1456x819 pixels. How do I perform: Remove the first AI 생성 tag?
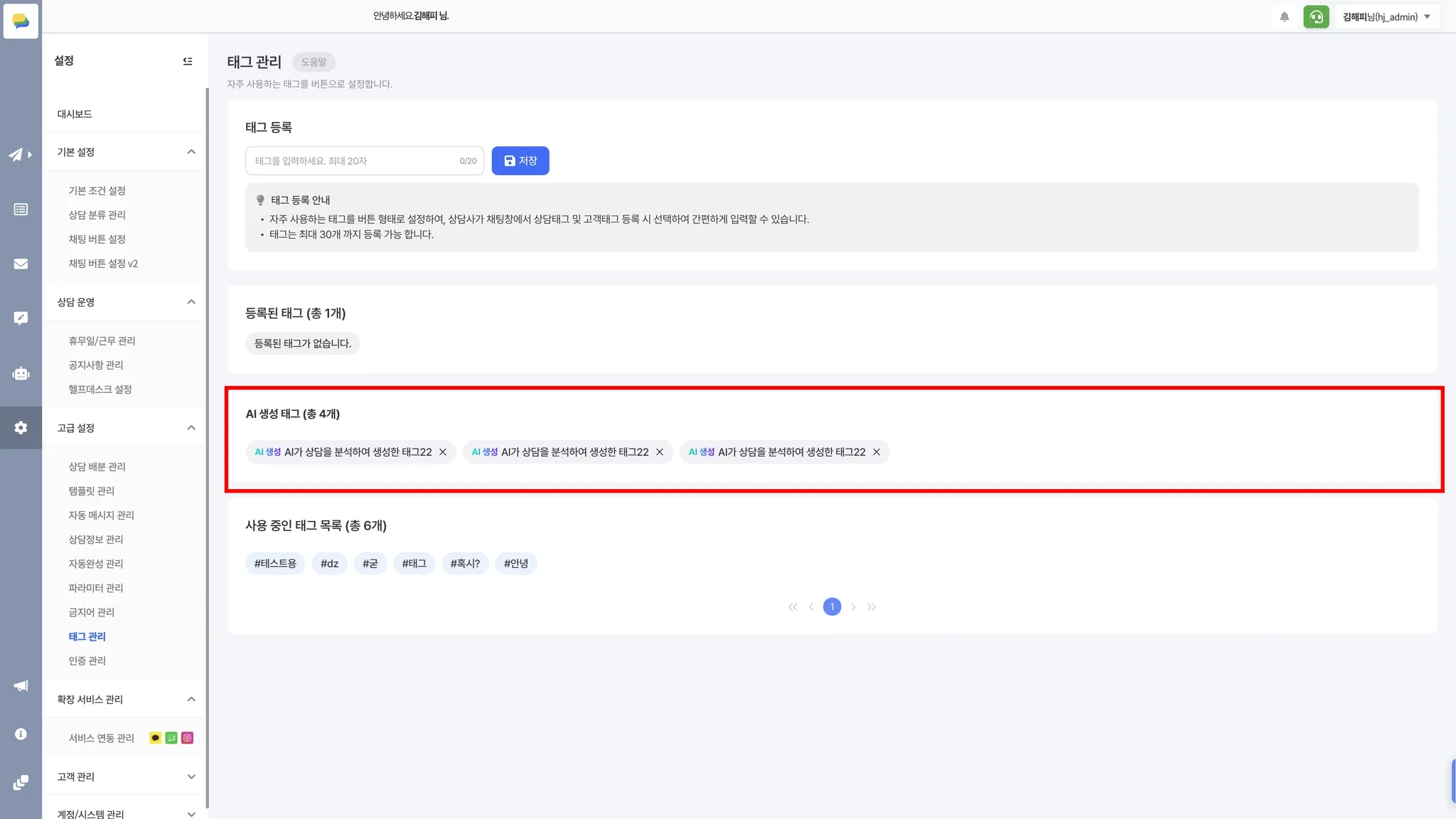tap(443, 452)
